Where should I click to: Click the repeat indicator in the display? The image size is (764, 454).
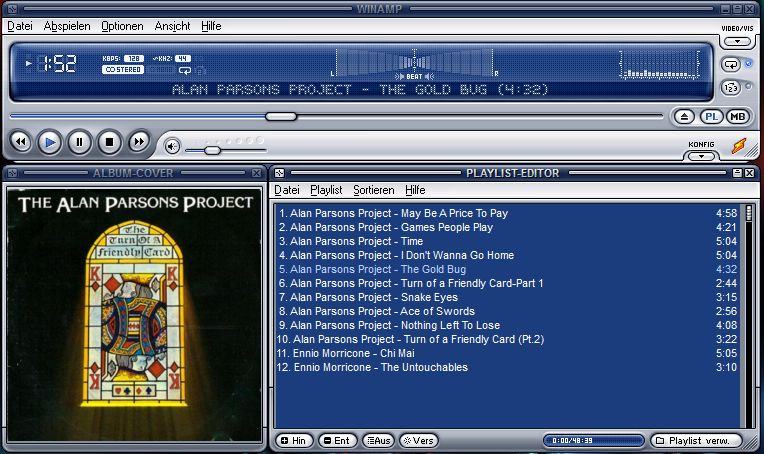185,70
